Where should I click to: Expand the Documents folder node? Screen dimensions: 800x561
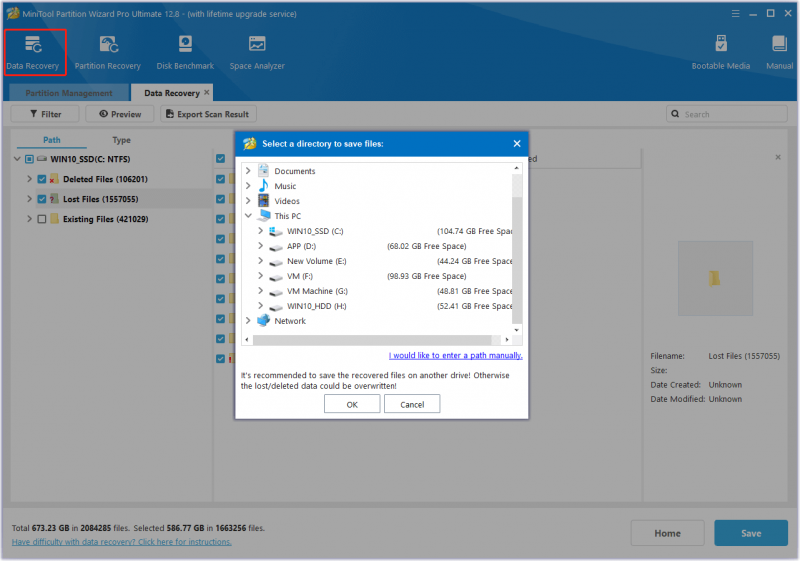tap(248, 171)
